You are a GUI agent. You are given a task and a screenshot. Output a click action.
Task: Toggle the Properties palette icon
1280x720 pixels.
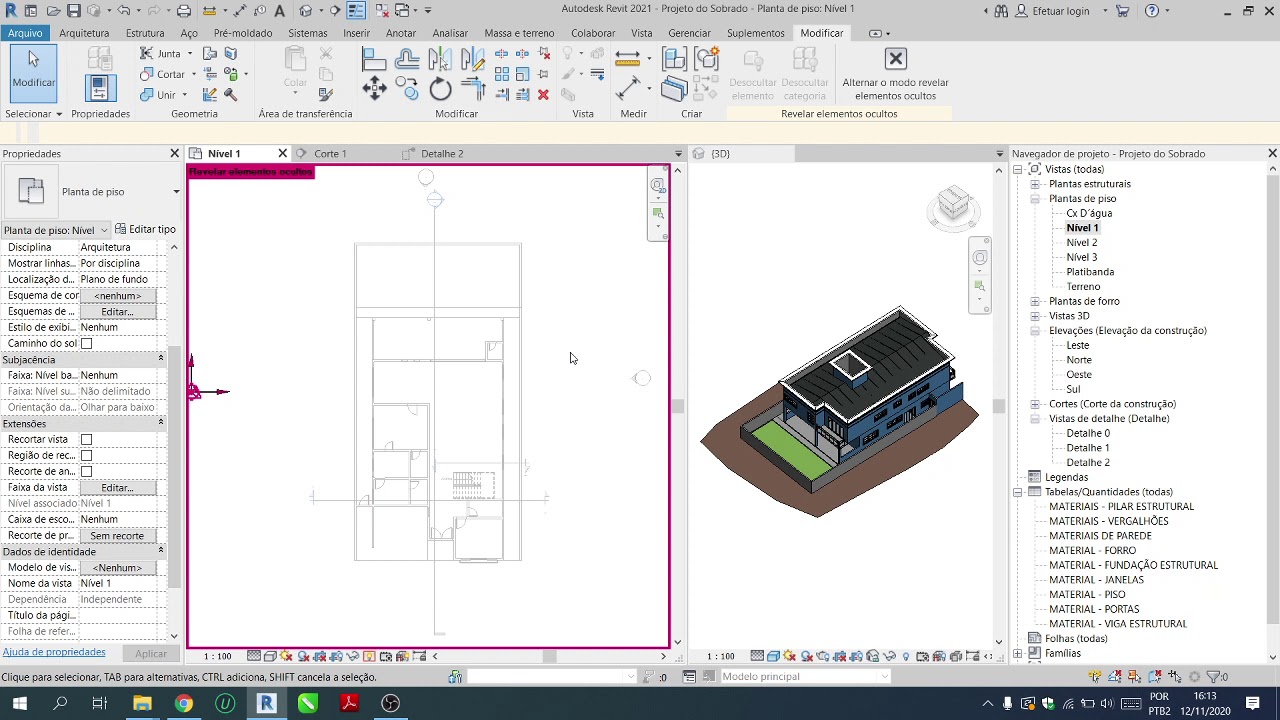tap(100, 89)
